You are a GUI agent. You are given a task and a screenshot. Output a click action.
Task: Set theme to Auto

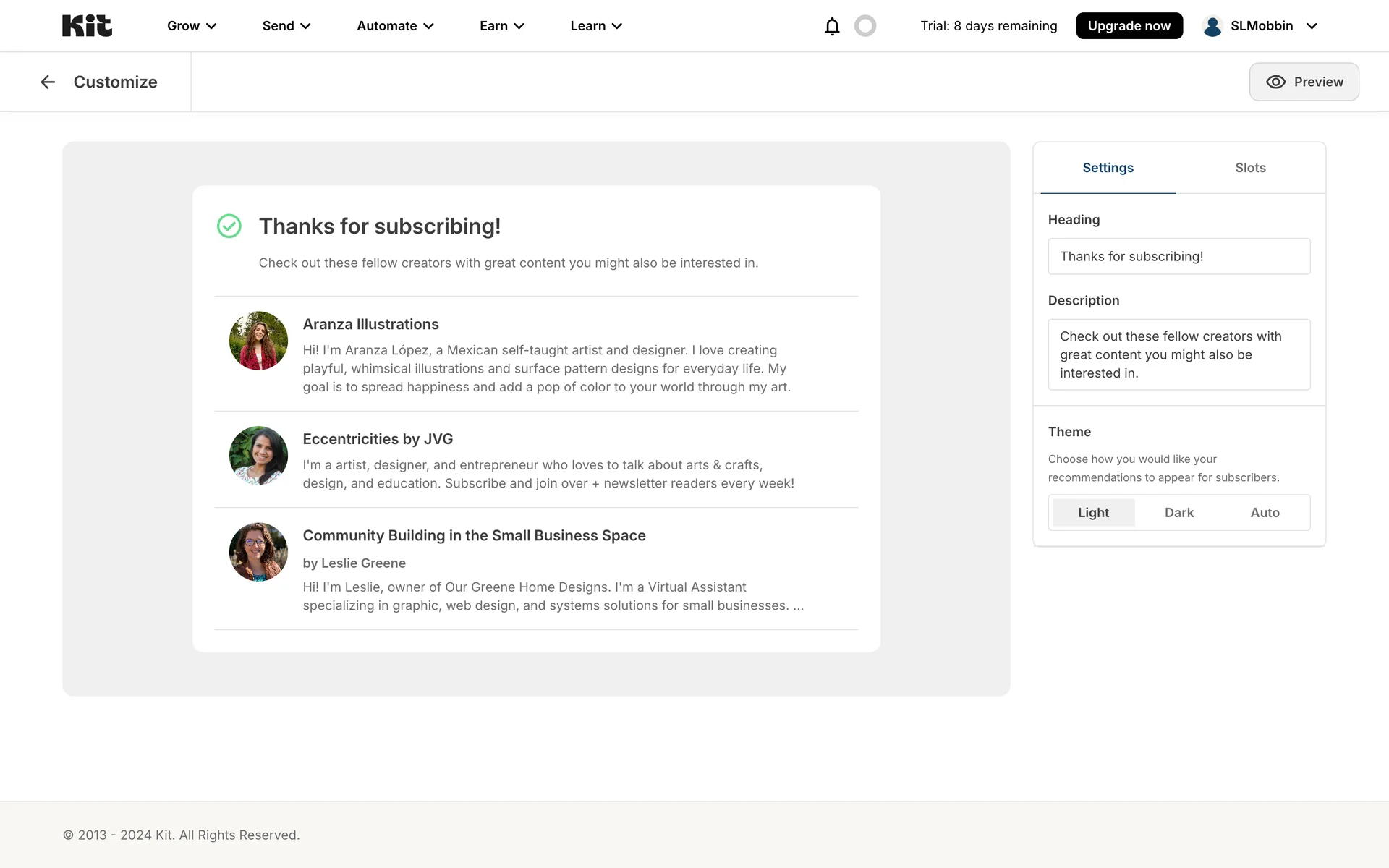[1265, 513]
